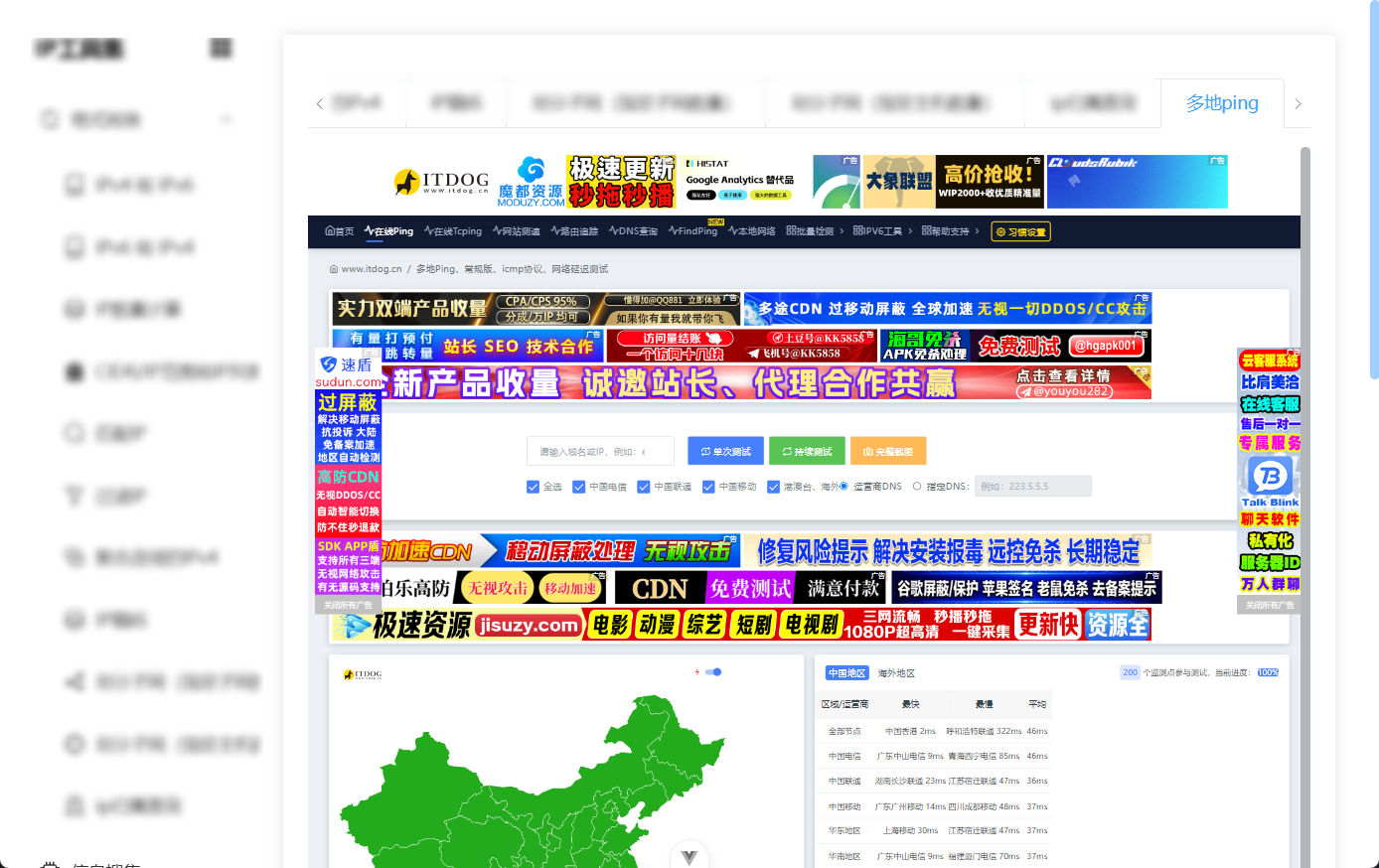This screenshot has height=868, width=1379.
Task: Select the 指定DNS radio button
Action: [918, 486]
